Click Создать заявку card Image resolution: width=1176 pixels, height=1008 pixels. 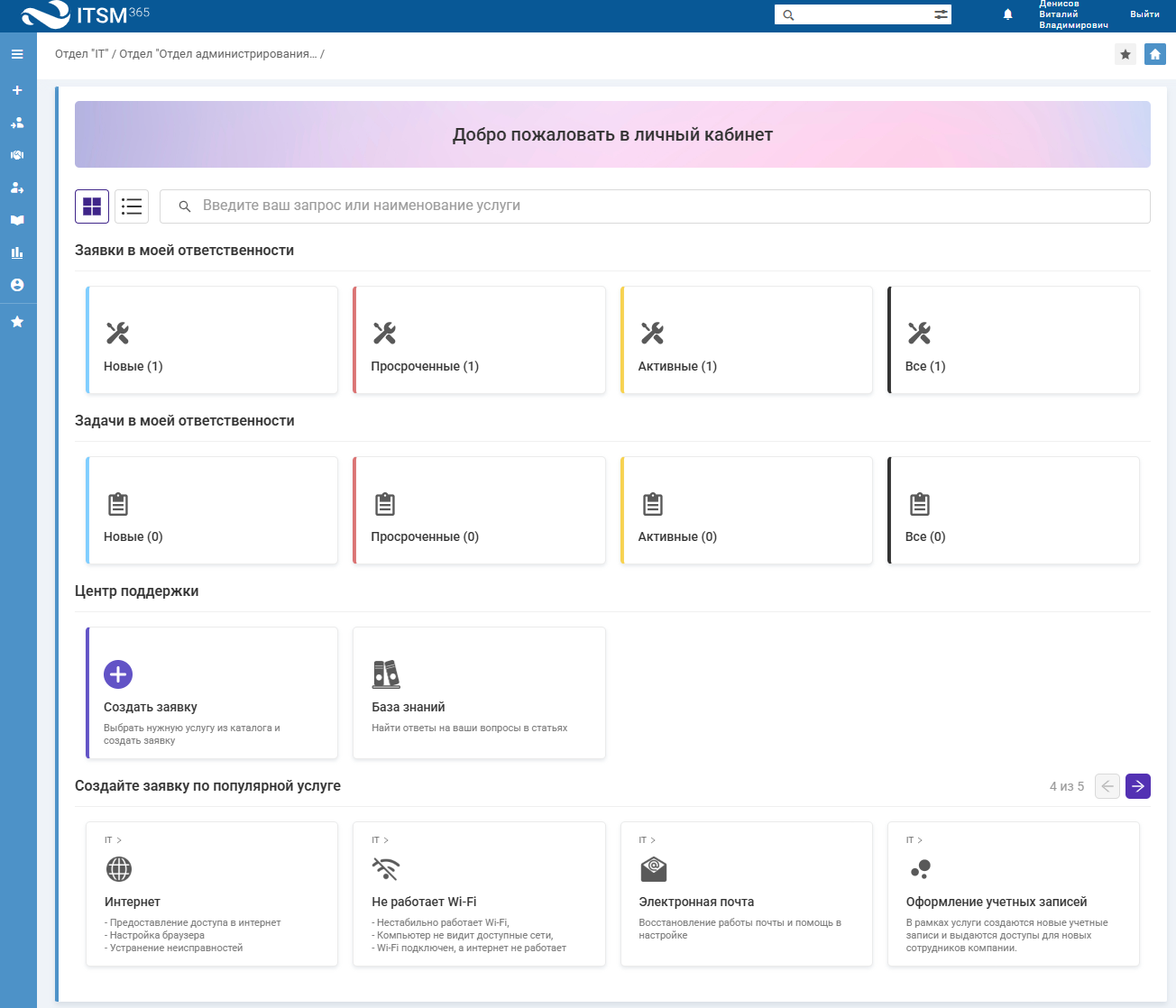point(212,693)
